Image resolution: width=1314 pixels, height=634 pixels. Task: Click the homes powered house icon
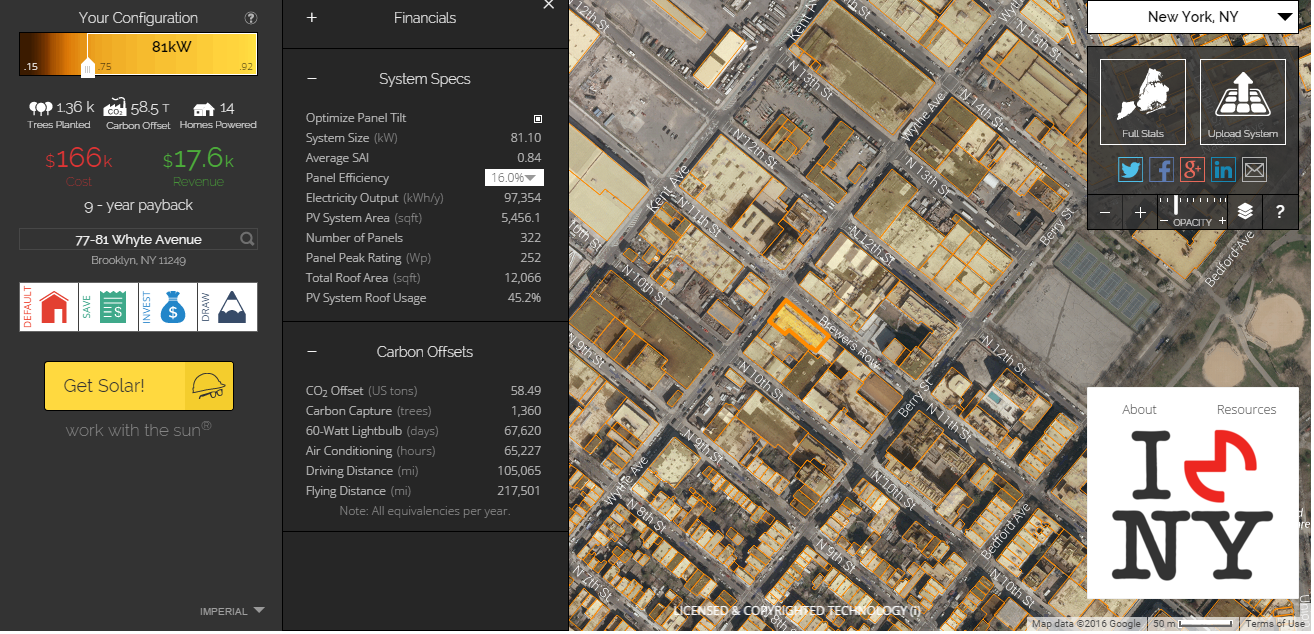(204, 108)
